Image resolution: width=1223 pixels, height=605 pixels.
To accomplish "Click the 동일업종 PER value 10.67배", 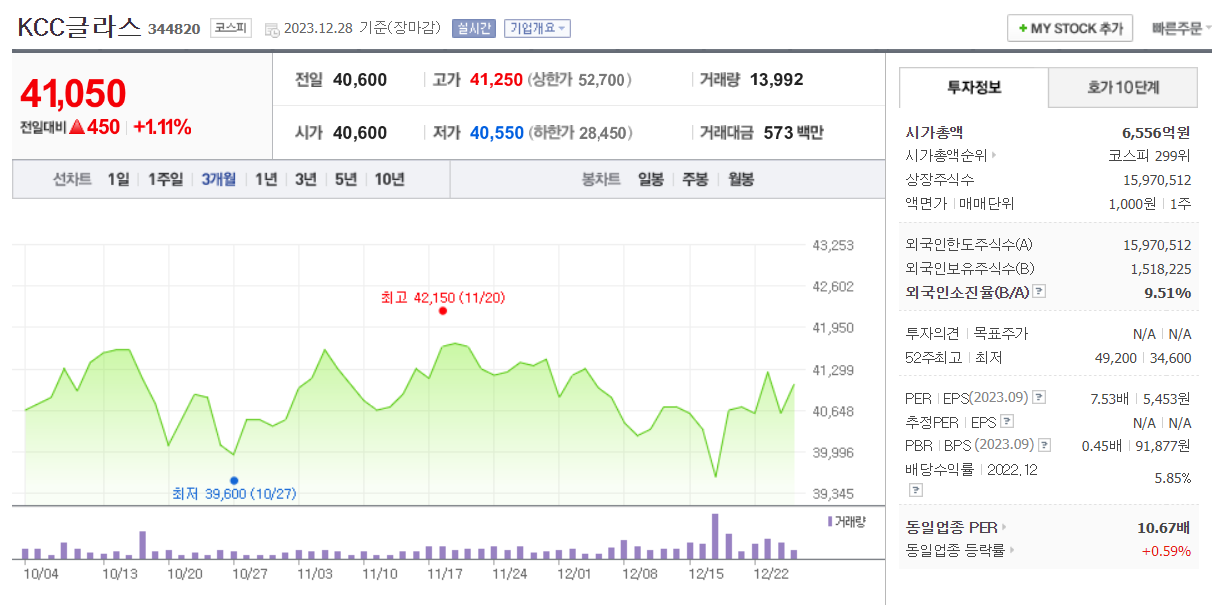I will coord(1163,527).
